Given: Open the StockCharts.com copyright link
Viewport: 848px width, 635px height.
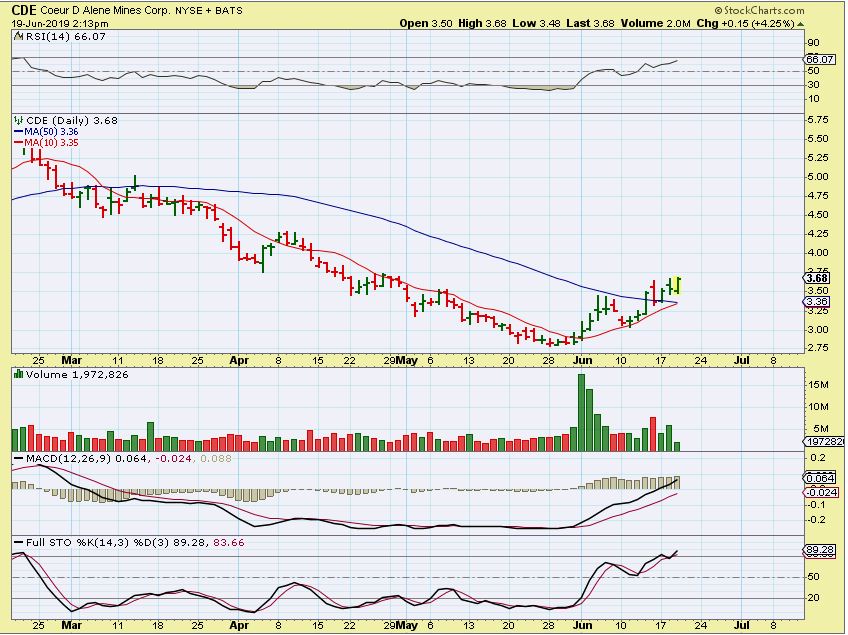Looking at the screenshot, I should coord(759,10).
